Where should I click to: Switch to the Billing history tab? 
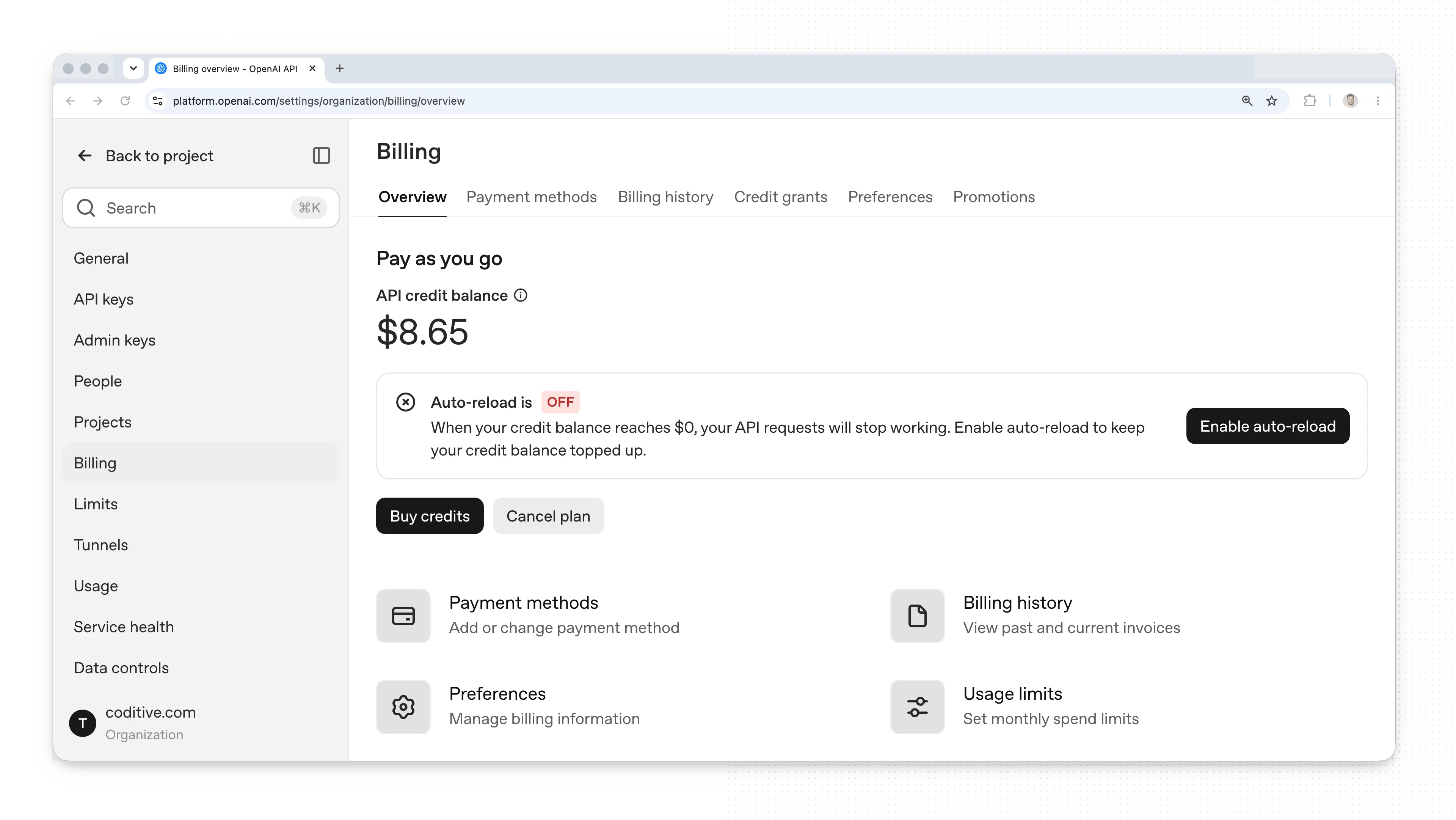[x=665, y=197]
